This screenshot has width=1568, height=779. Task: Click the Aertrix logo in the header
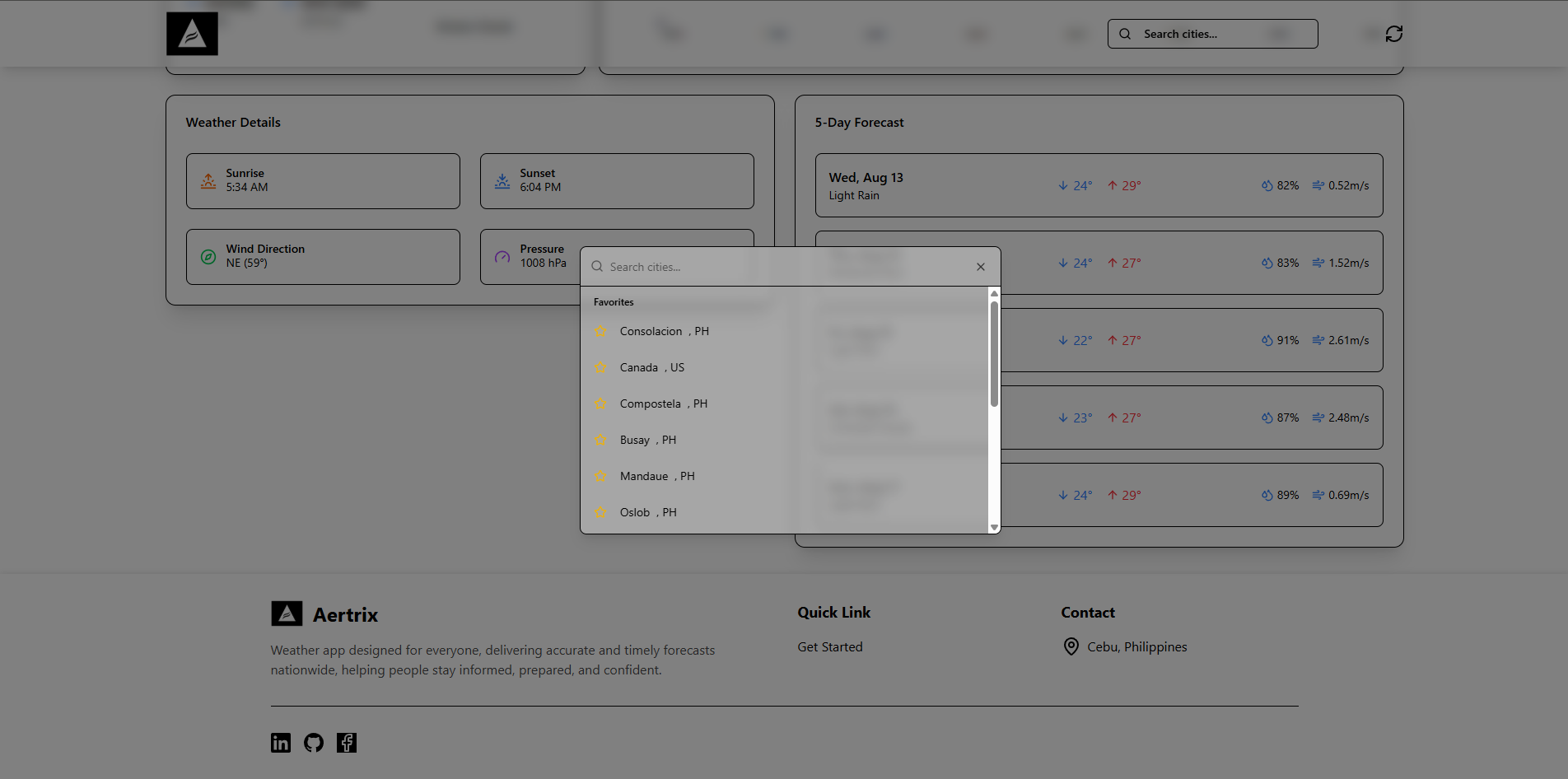[x=192, y=34]
